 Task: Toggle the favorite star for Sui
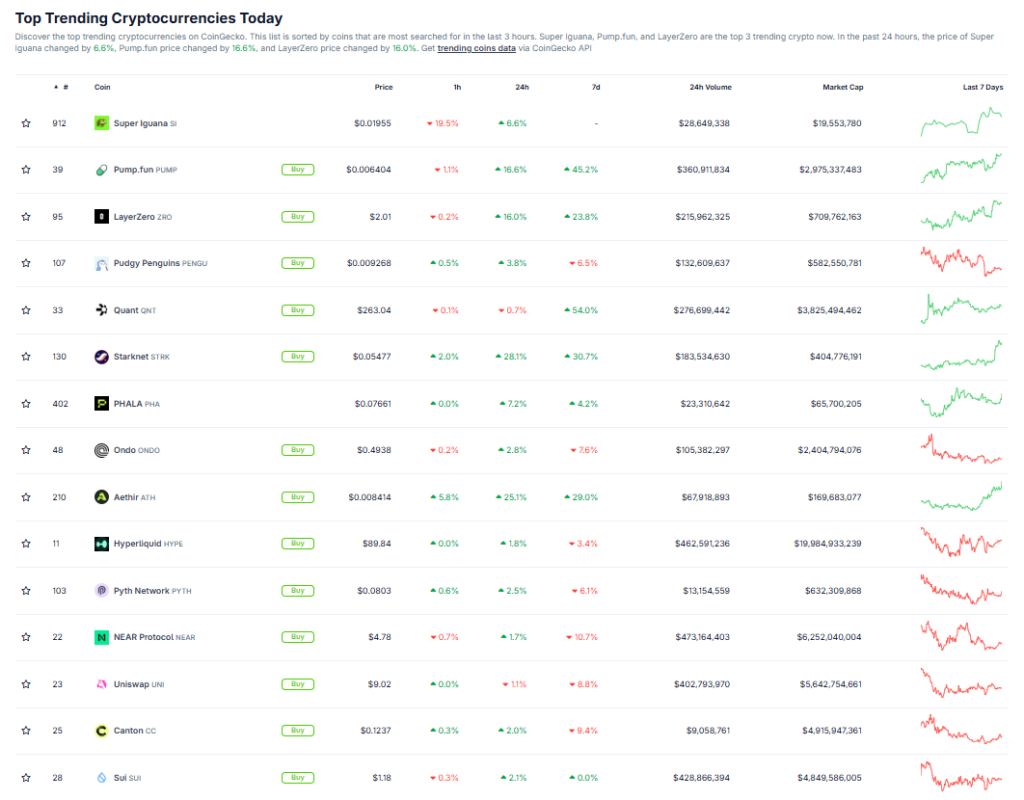coord(26,778)
